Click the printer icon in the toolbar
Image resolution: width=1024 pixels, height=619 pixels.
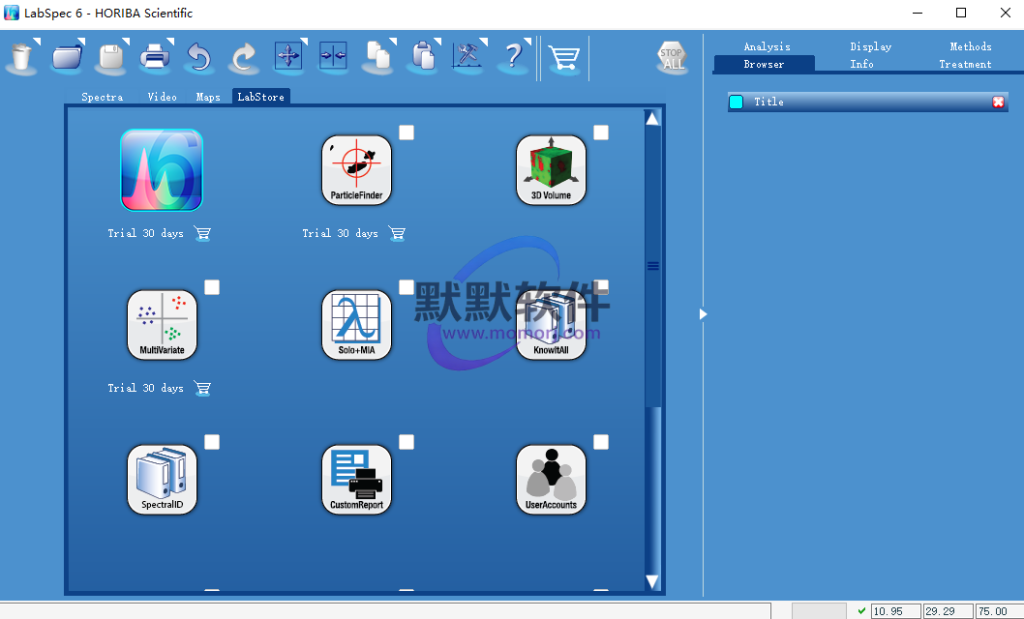(x=155, y=57)
